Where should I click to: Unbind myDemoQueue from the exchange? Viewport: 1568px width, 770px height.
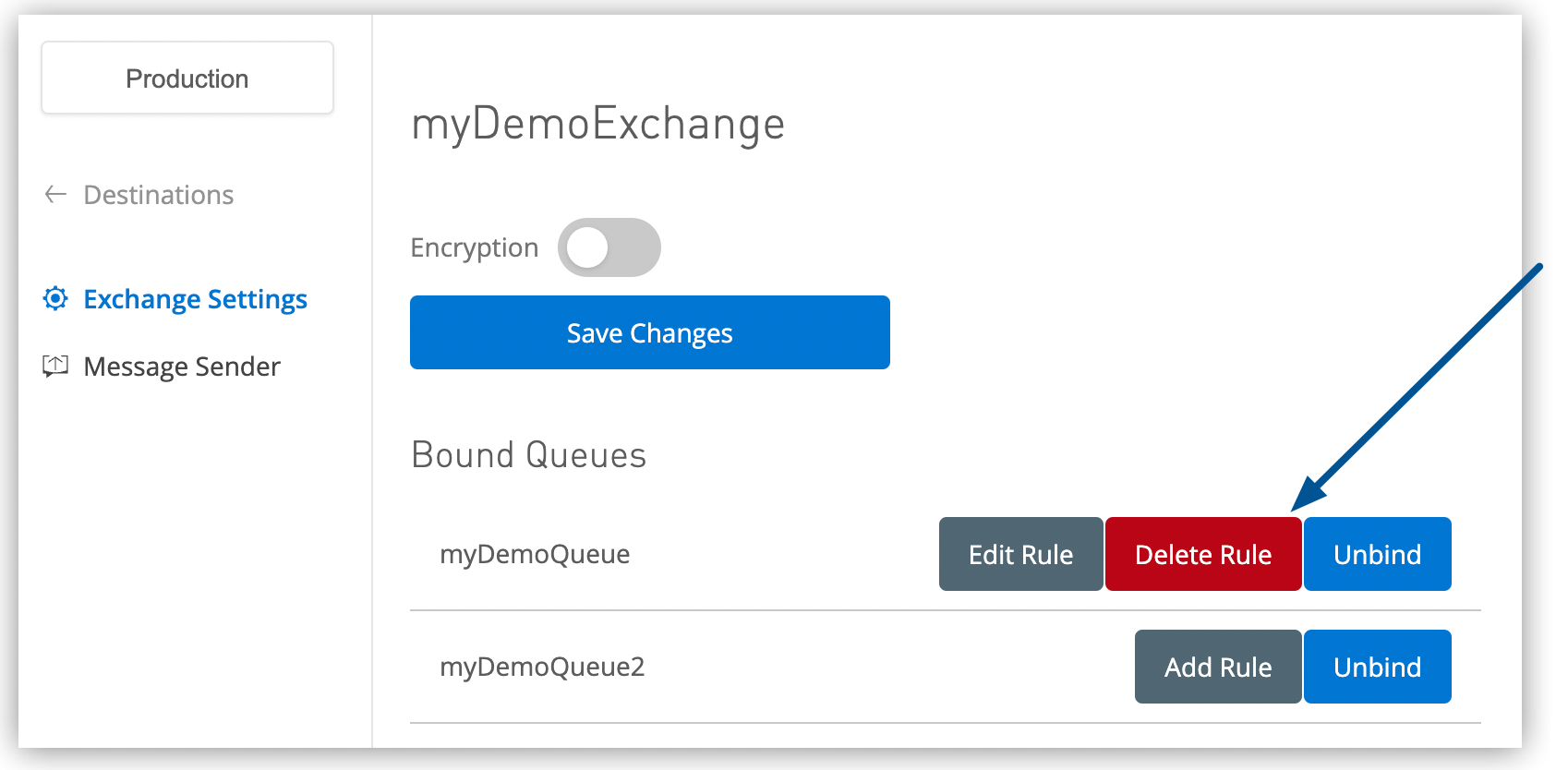[1377, 554]
